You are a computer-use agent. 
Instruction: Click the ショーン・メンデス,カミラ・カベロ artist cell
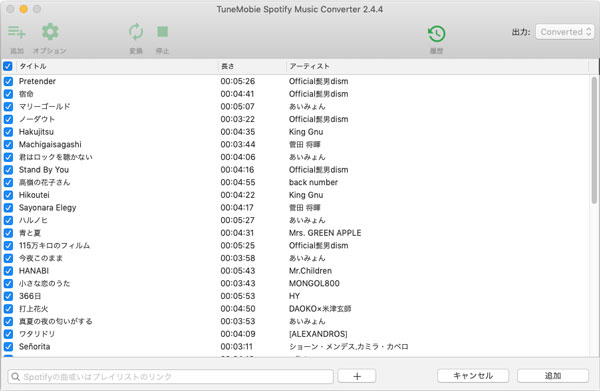click(x=349, y=346)
